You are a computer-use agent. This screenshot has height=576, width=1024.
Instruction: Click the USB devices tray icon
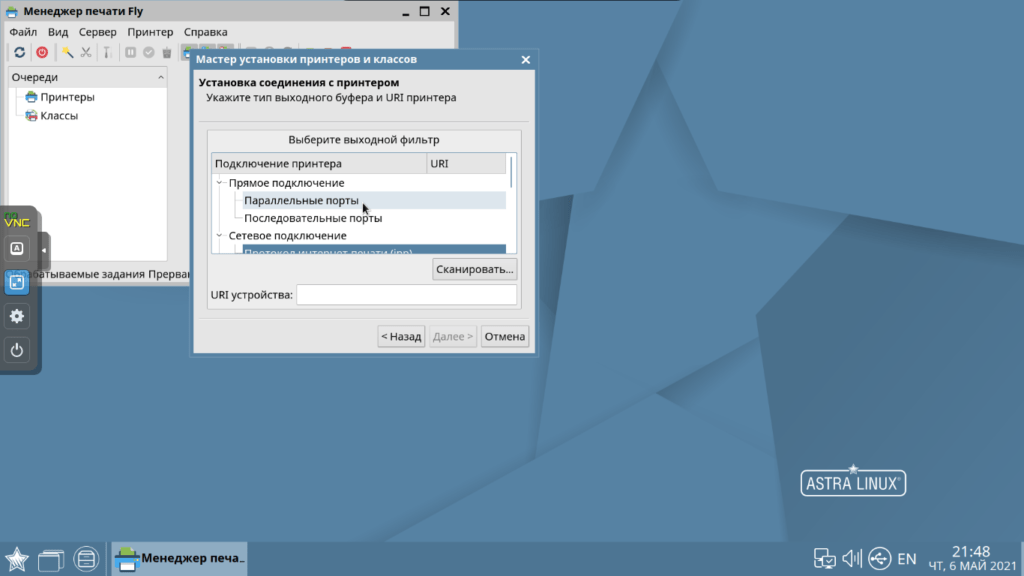(x=879, y=558)
